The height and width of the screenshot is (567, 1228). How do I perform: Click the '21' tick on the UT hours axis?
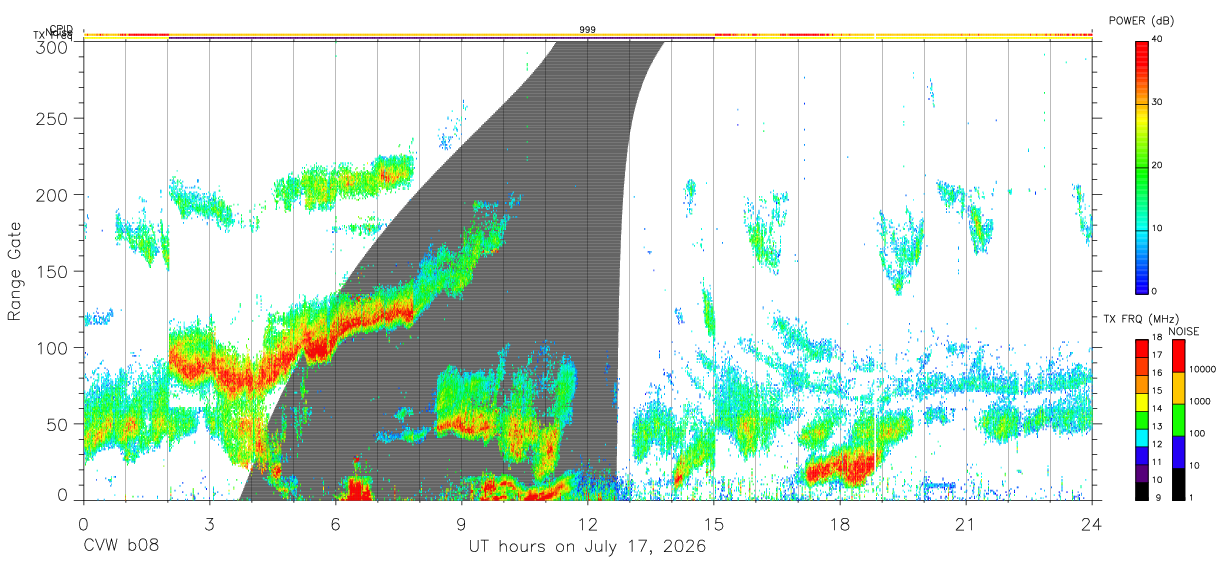tap(965, 523)
